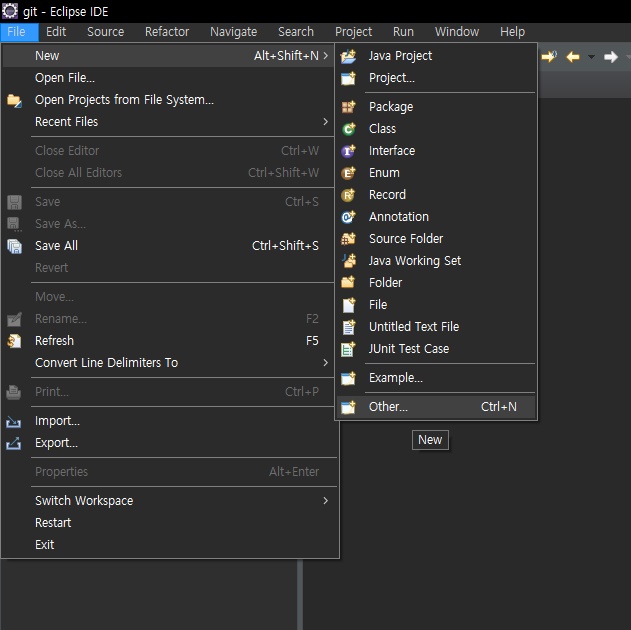Click the Open Projects from File System folder icon

click(x=14, y=100)
